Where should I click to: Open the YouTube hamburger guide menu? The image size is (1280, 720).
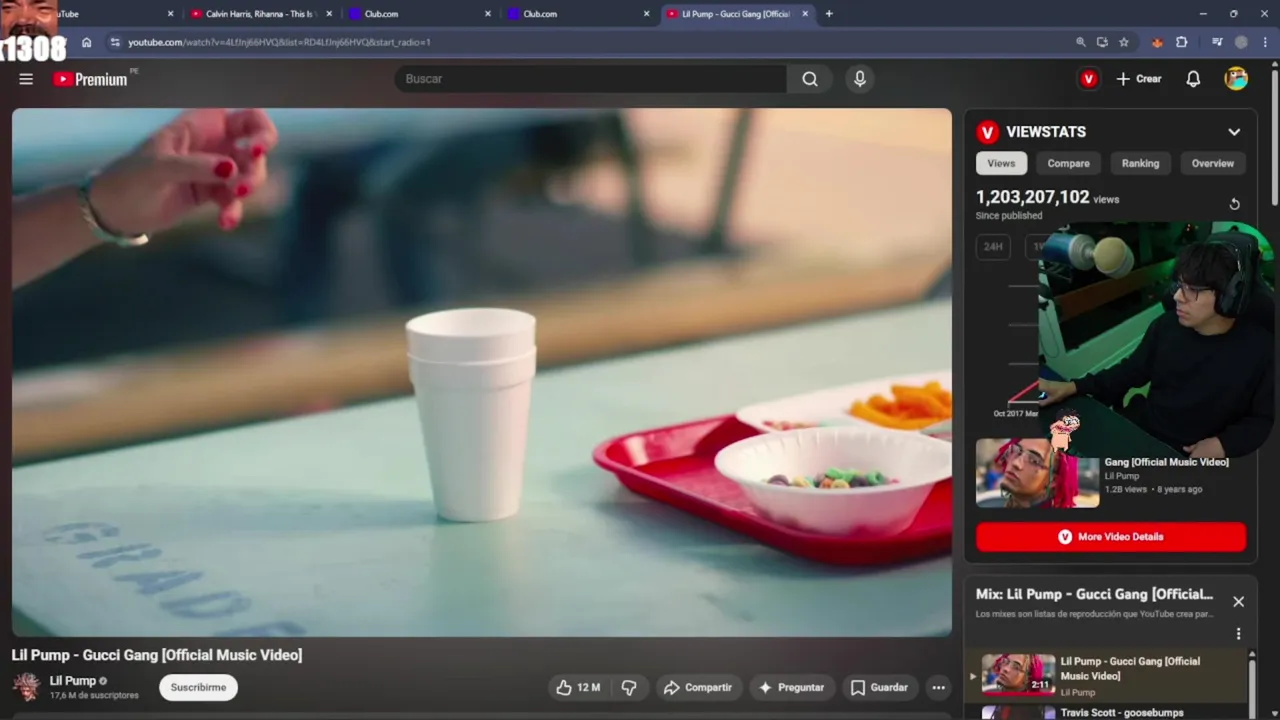tap(26, 79)
